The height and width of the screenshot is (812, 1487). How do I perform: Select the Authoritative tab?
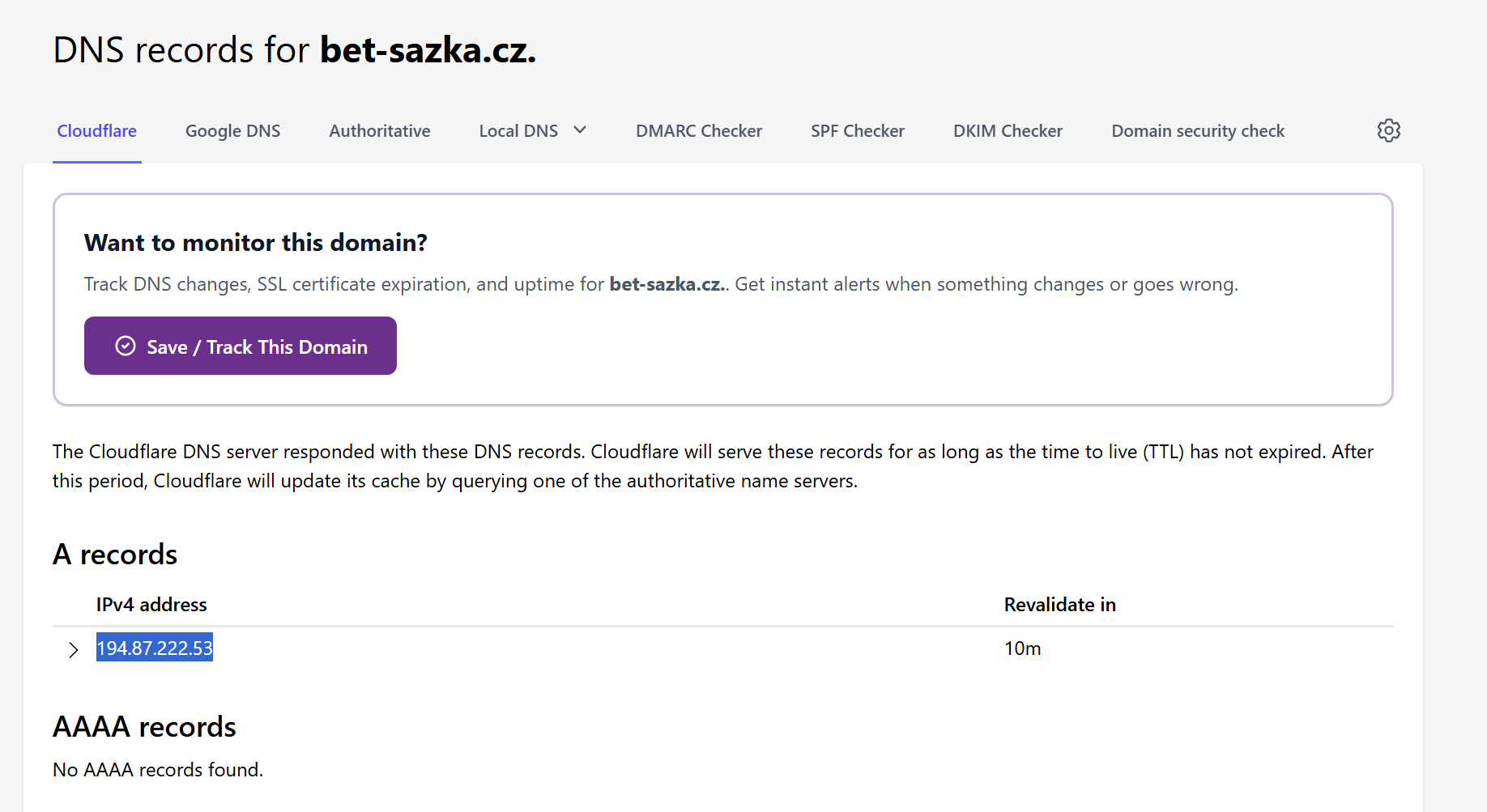[379, 131]
